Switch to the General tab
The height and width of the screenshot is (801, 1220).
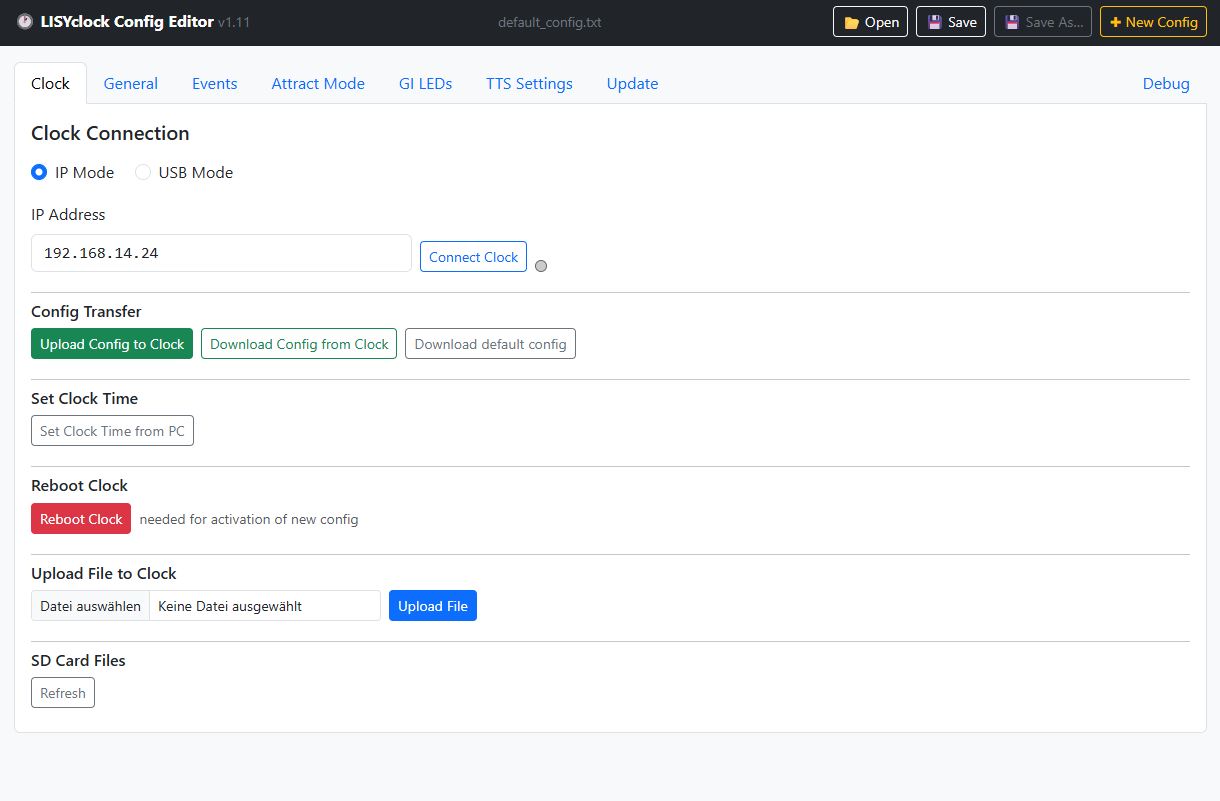point(130,84)
